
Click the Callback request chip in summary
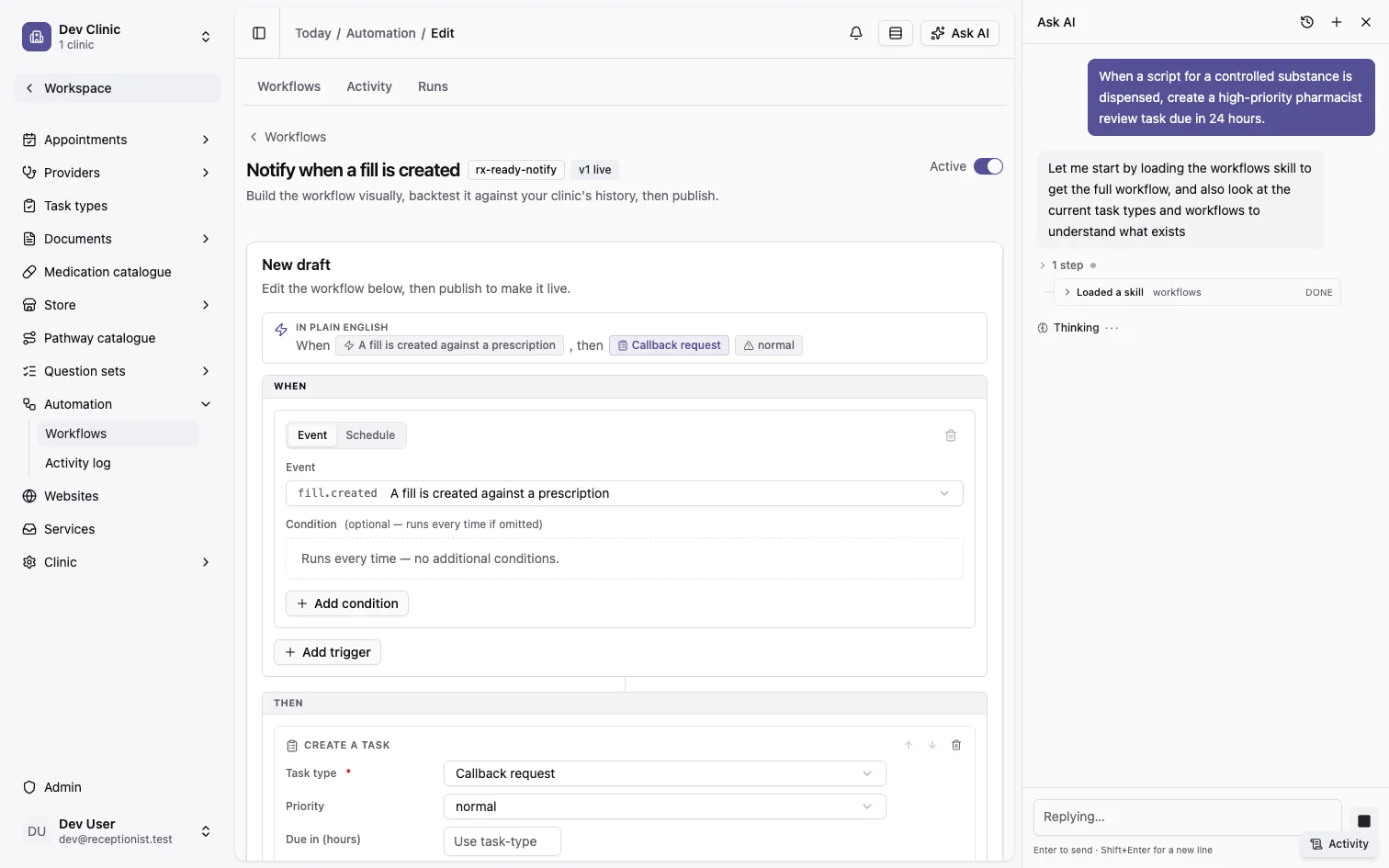click(669, 345)
